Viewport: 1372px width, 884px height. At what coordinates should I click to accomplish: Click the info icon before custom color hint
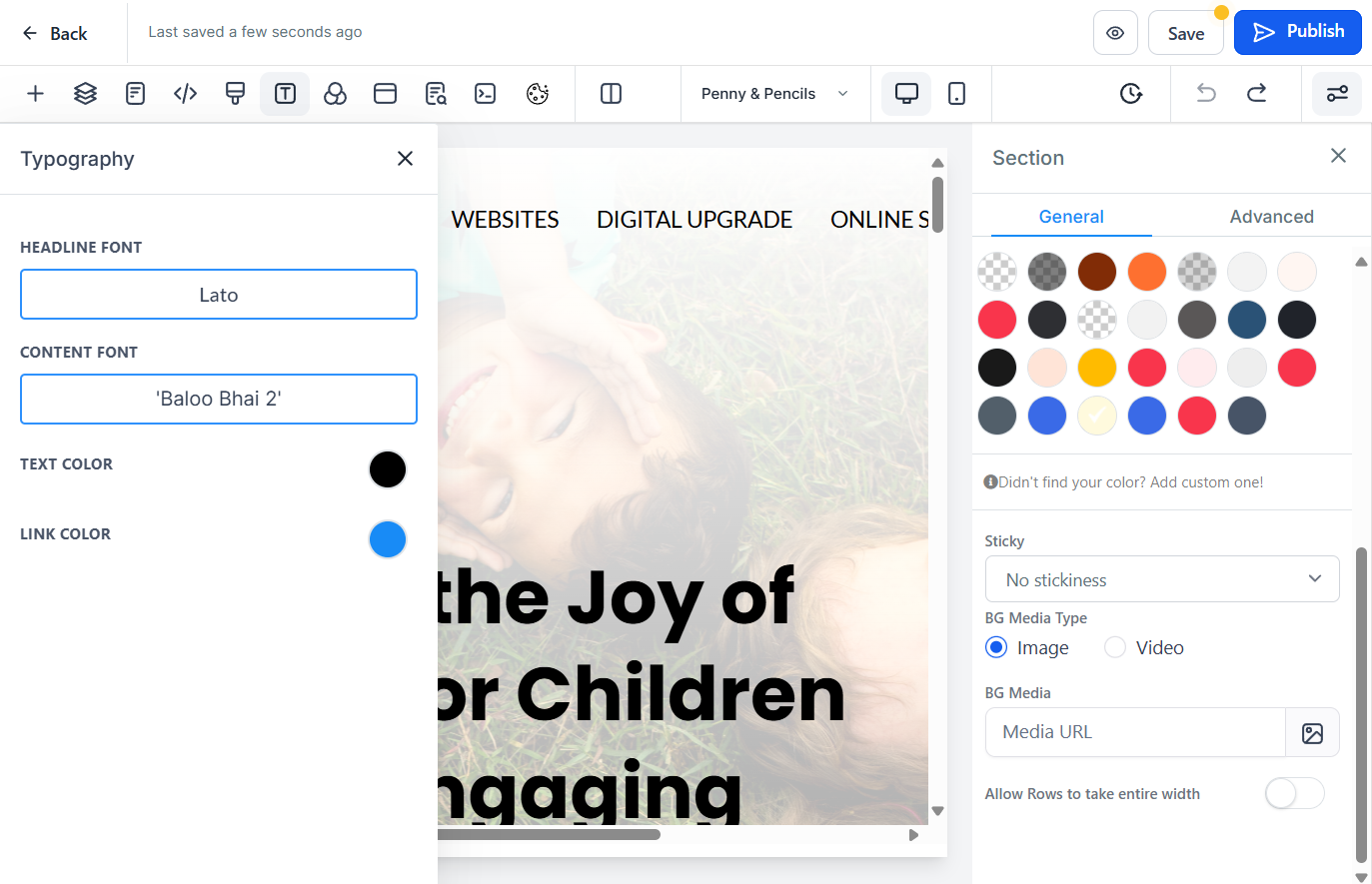[x=990, y=481]
